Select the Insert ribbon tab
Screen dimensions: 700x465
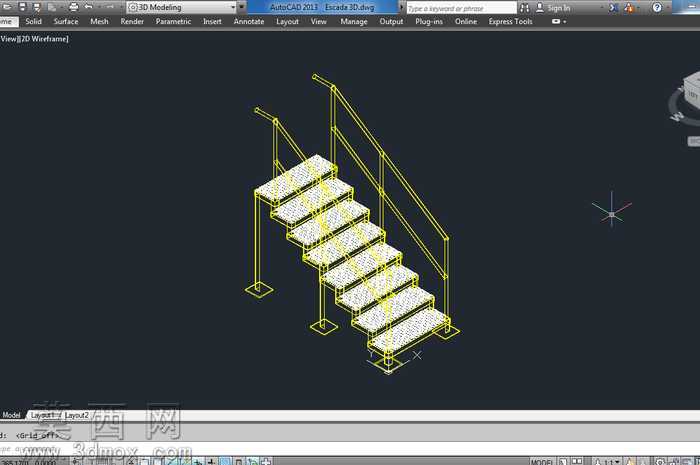[212, 21]
